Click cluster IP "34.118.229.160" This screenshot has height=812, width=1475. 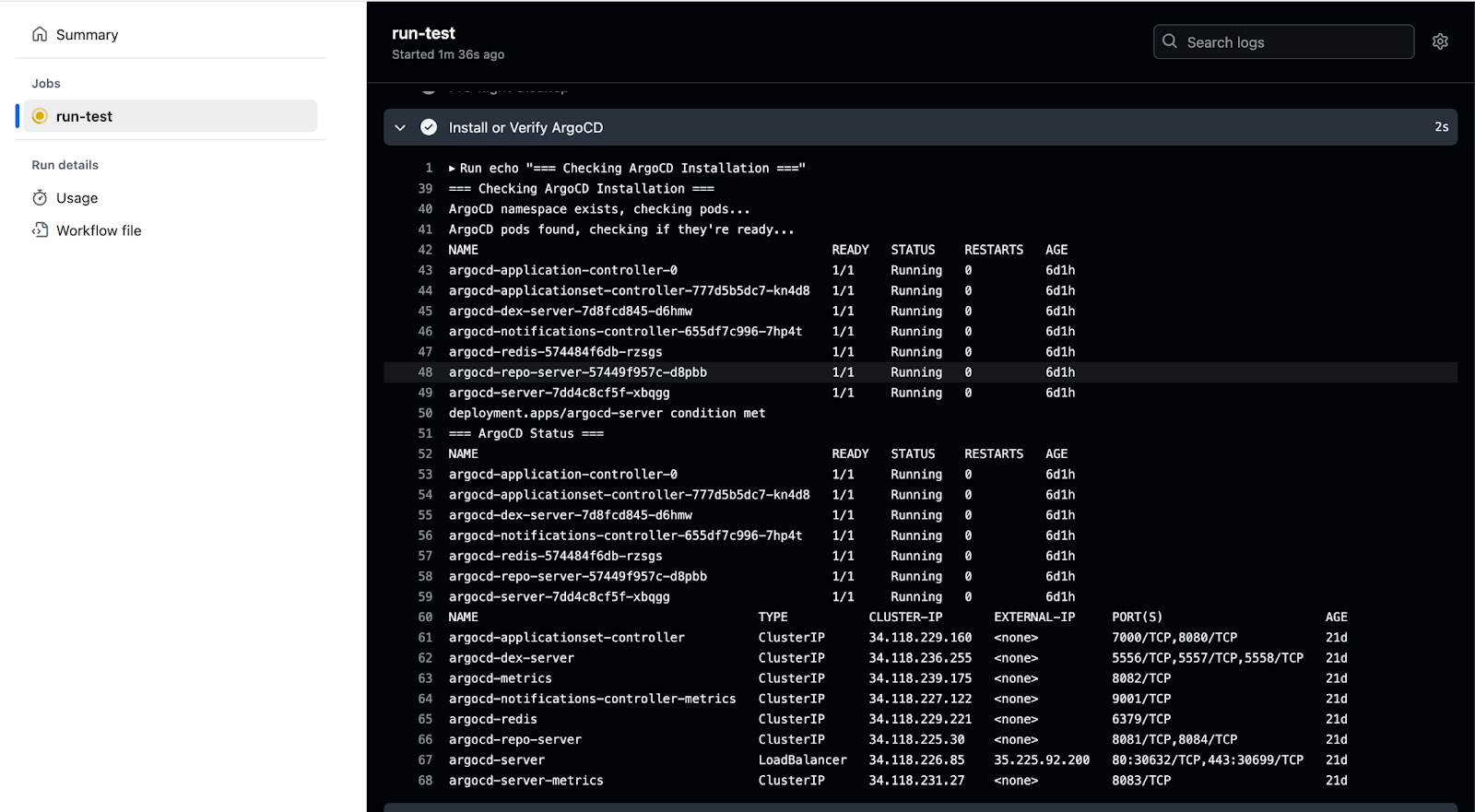(920, 638)
